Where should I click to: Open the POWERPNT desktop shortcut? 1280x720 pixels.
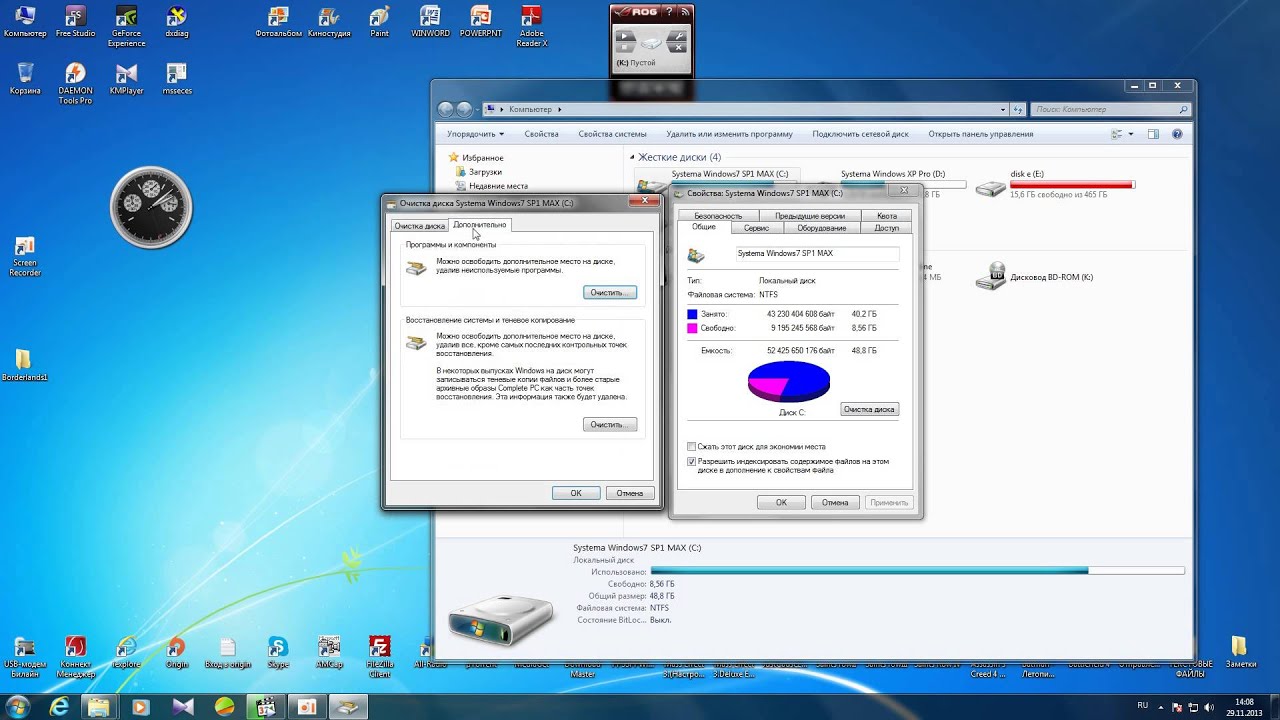[x=481, y=21]
